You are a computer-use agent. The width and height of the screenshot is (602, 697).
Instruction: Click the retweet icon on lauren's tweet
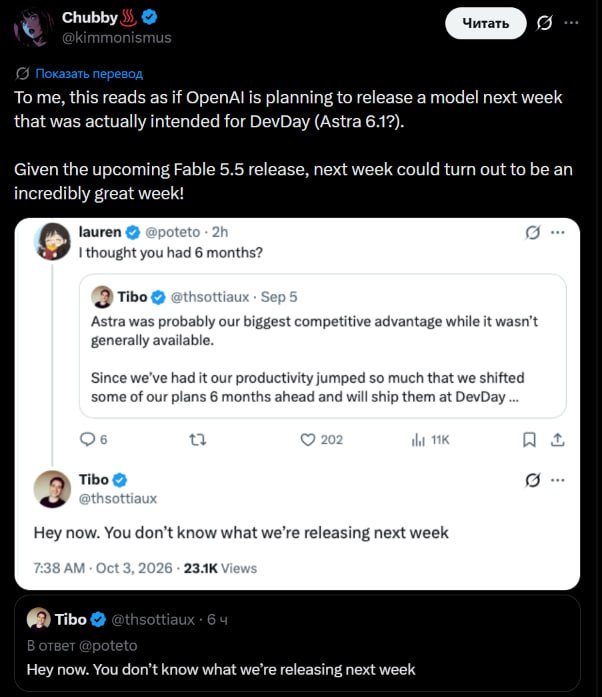pyautogui.click(x=197, y=440)
